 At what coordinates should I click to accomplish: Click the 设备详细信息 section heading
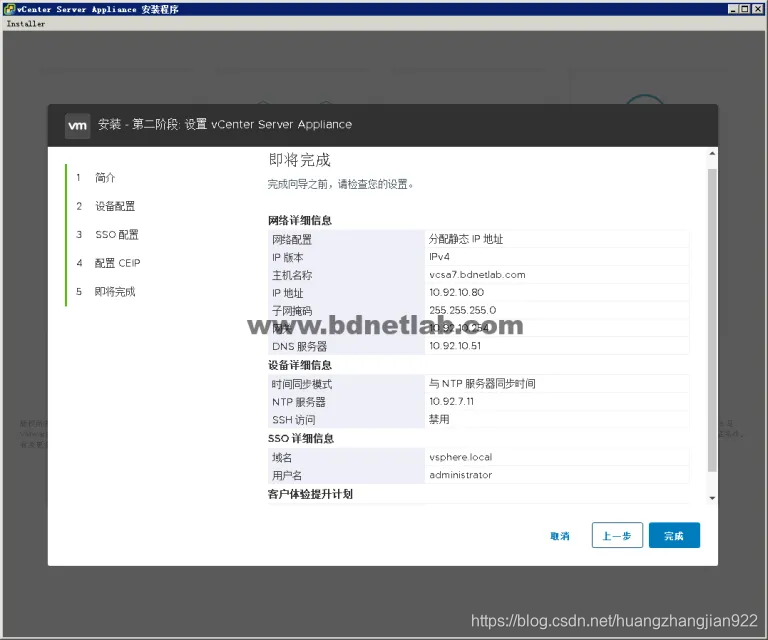300,365
